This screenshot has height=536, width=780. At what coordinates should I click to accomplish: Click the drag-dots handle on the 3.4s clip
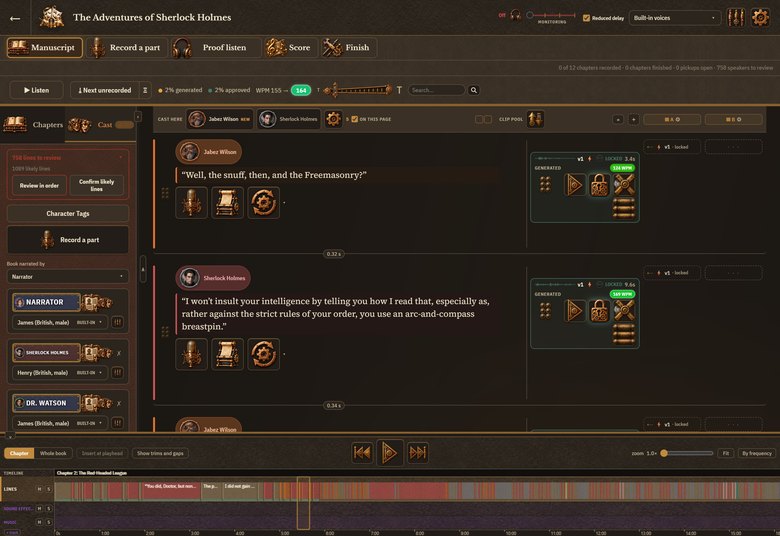tap(545, 184)
